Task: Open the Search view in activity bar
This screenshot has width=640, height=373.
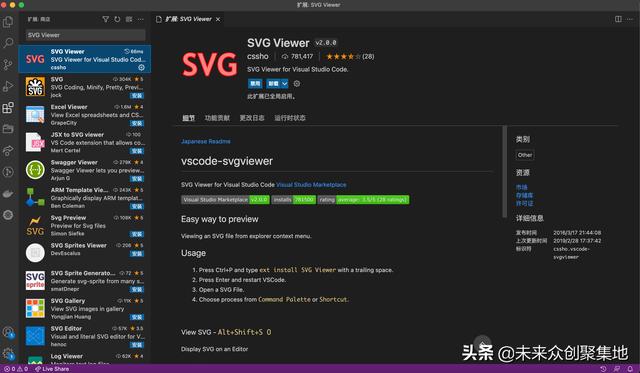Action: (x=8, y=43)
